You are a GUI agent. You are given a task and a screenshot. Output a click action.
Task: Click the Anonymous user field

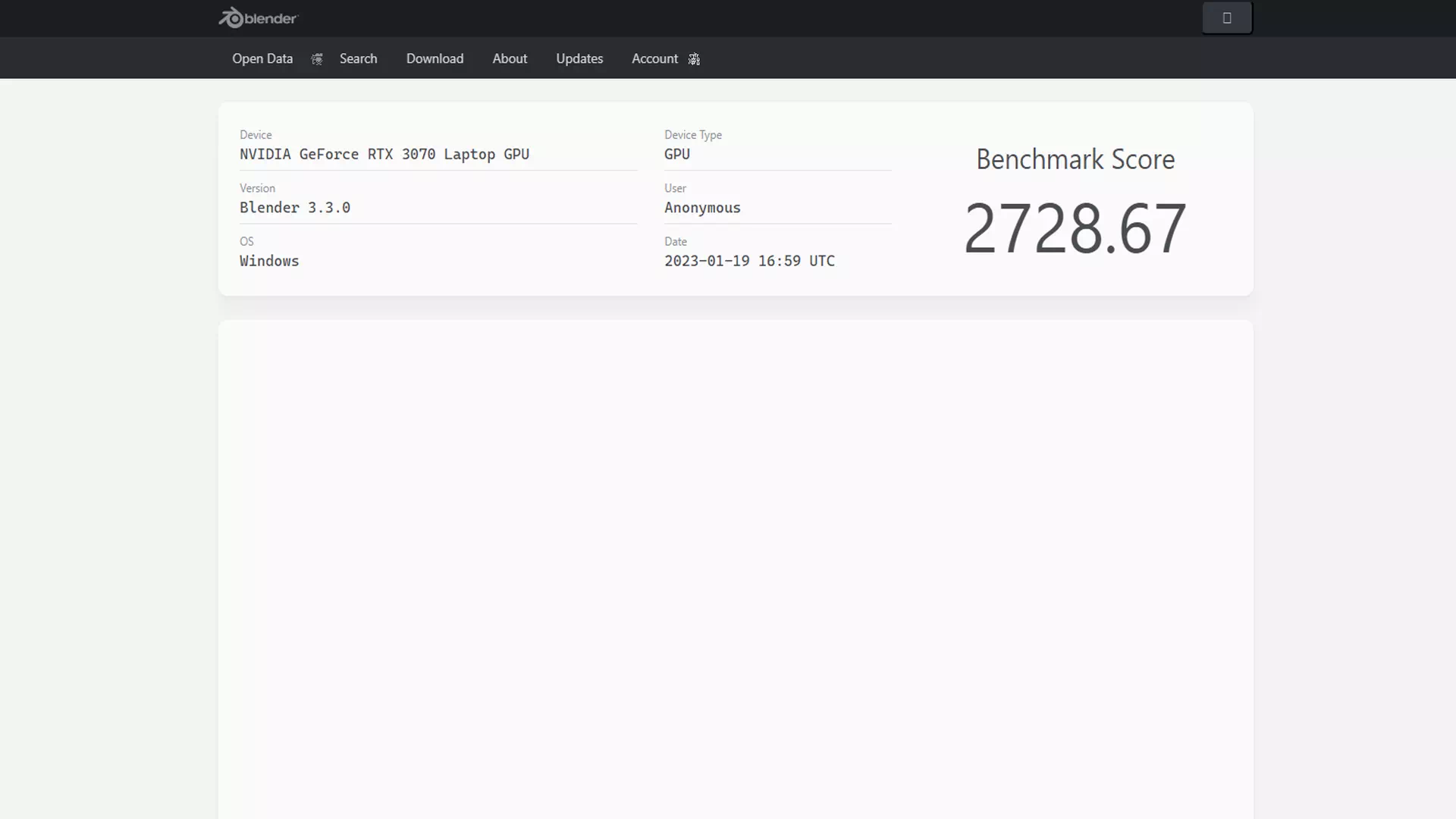[x=702, y=208]
